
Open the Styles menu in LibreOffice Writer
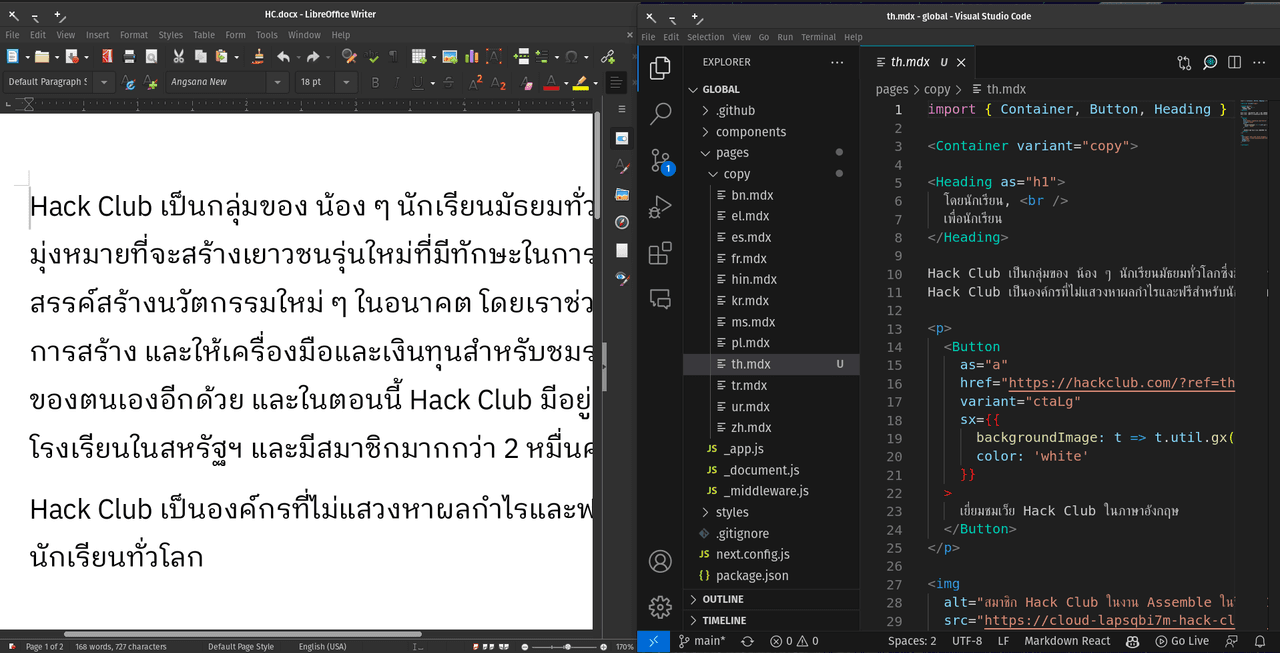point(170,35)
